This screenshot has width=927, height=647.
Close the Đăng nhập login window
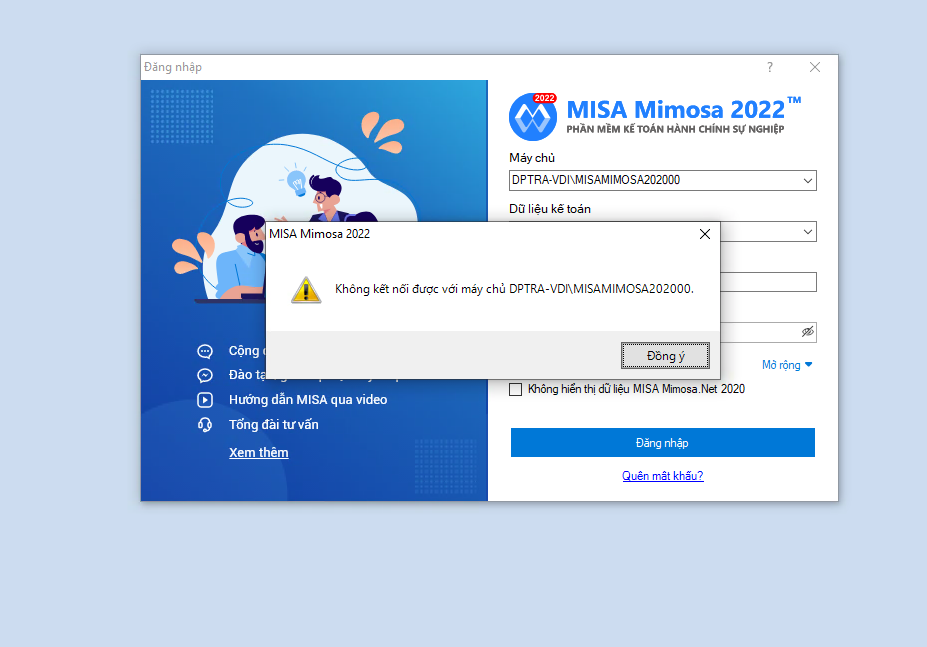tap(815, 67)
